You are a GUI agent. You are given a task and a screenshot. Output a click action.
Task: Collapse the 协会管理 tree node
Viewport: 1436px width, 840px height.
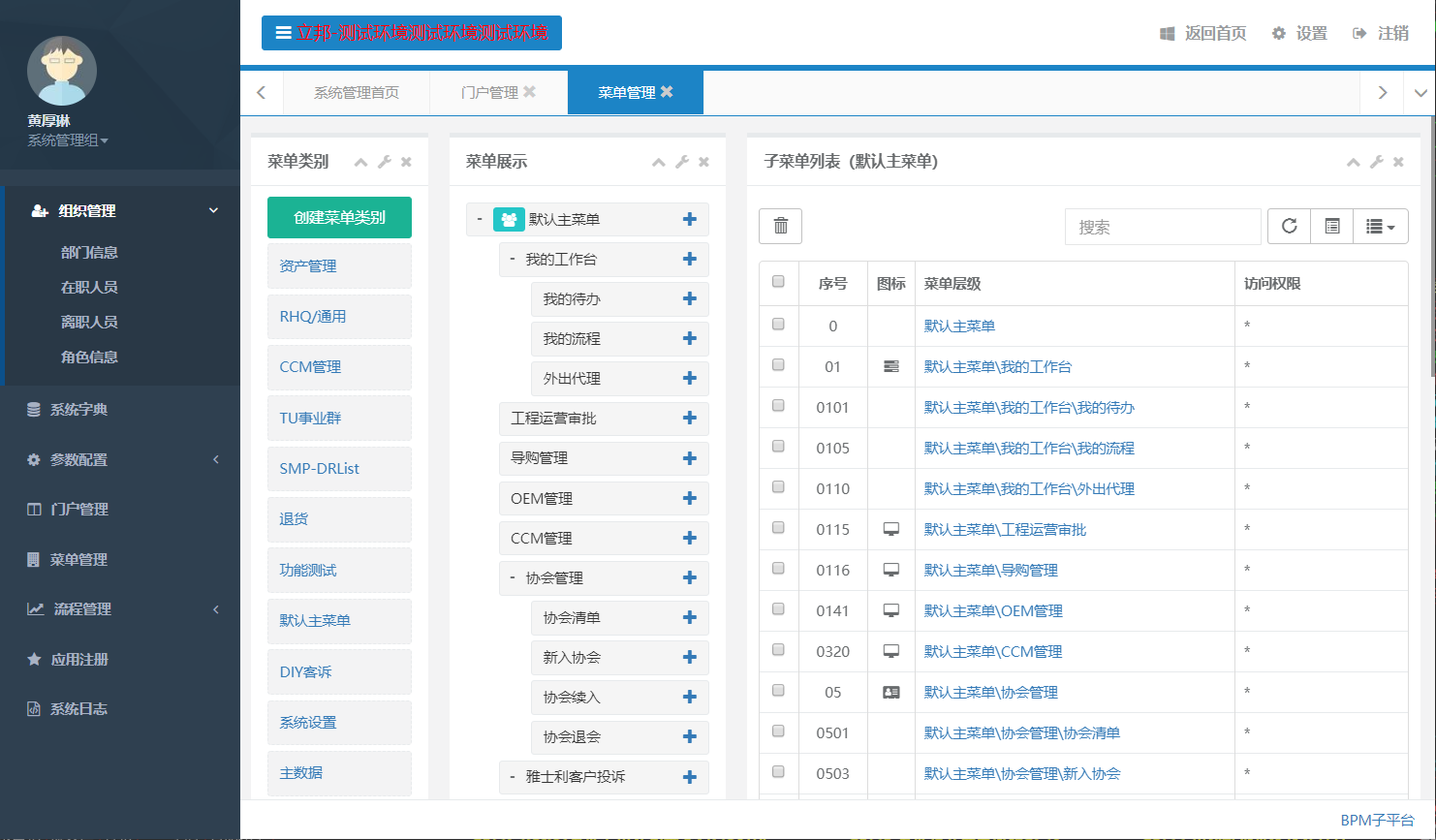click(x=513, y=577)
